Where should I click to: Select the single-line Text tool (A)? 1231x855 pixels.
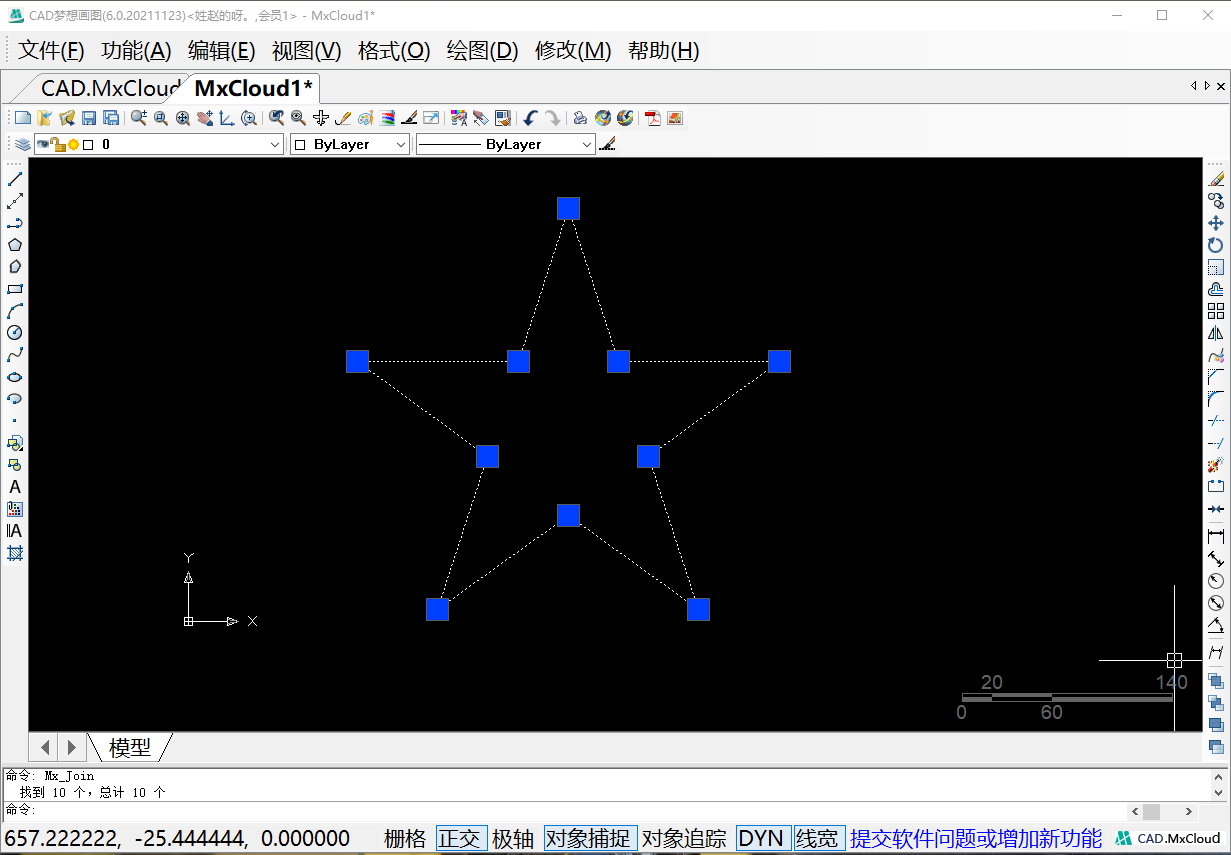pyautogui.click(x=15, y=487)
